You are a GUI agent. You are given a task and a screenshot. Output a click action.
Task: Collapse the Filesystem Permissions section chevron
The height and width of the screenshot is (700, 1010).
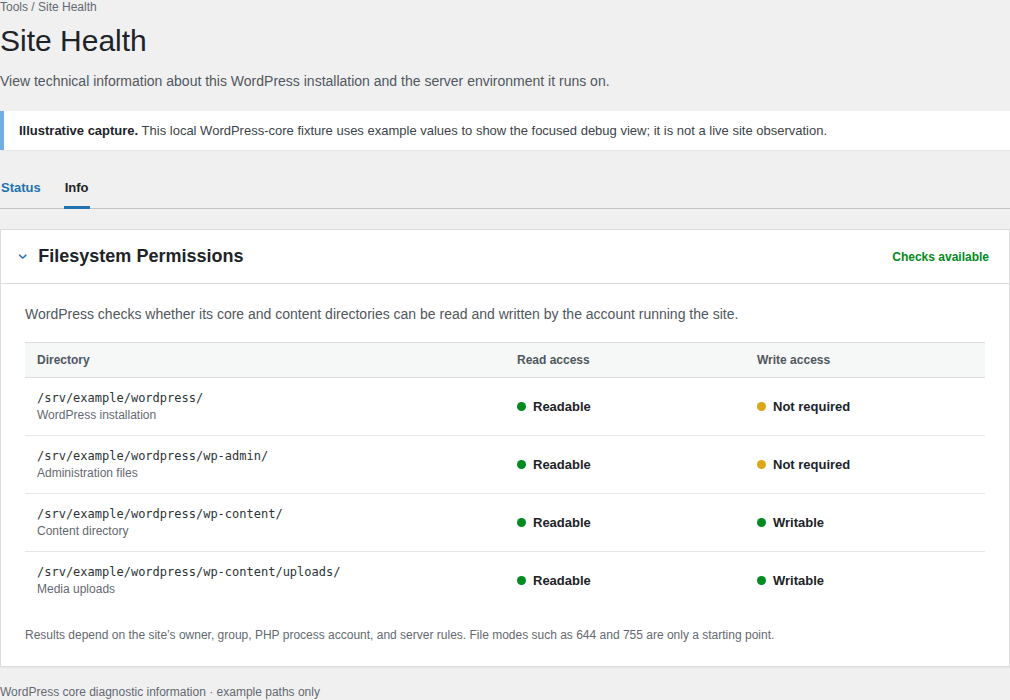(23, 256)
